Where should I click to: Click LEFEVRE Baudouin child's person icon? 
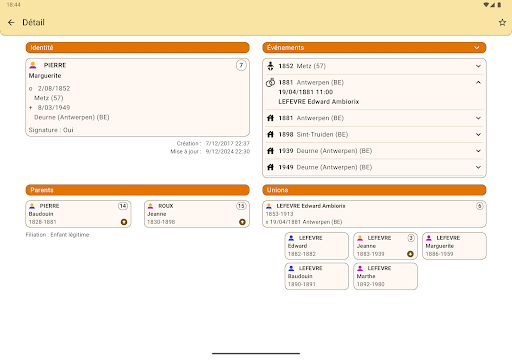pos(291,268)
